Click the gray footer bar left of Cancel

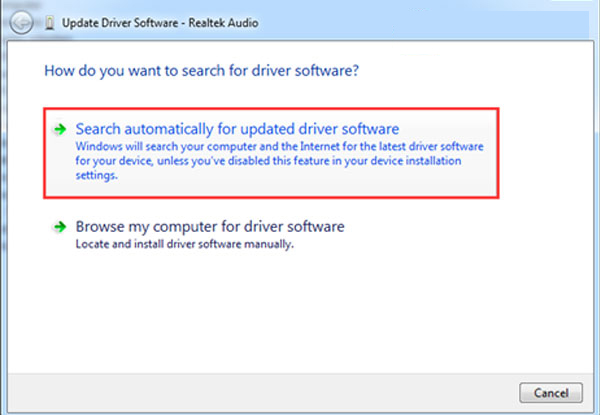[x=260, y=393]
